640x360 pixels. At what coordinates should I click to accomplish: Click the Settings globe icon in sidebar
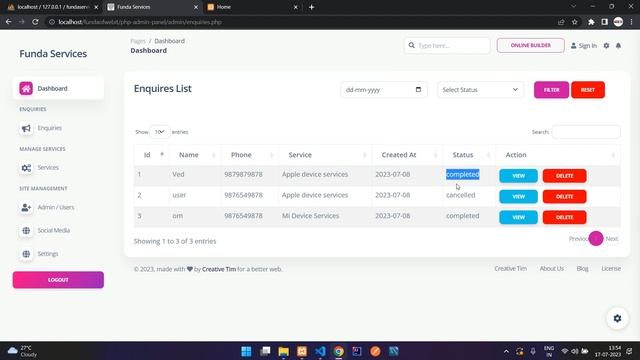point(26,254)
